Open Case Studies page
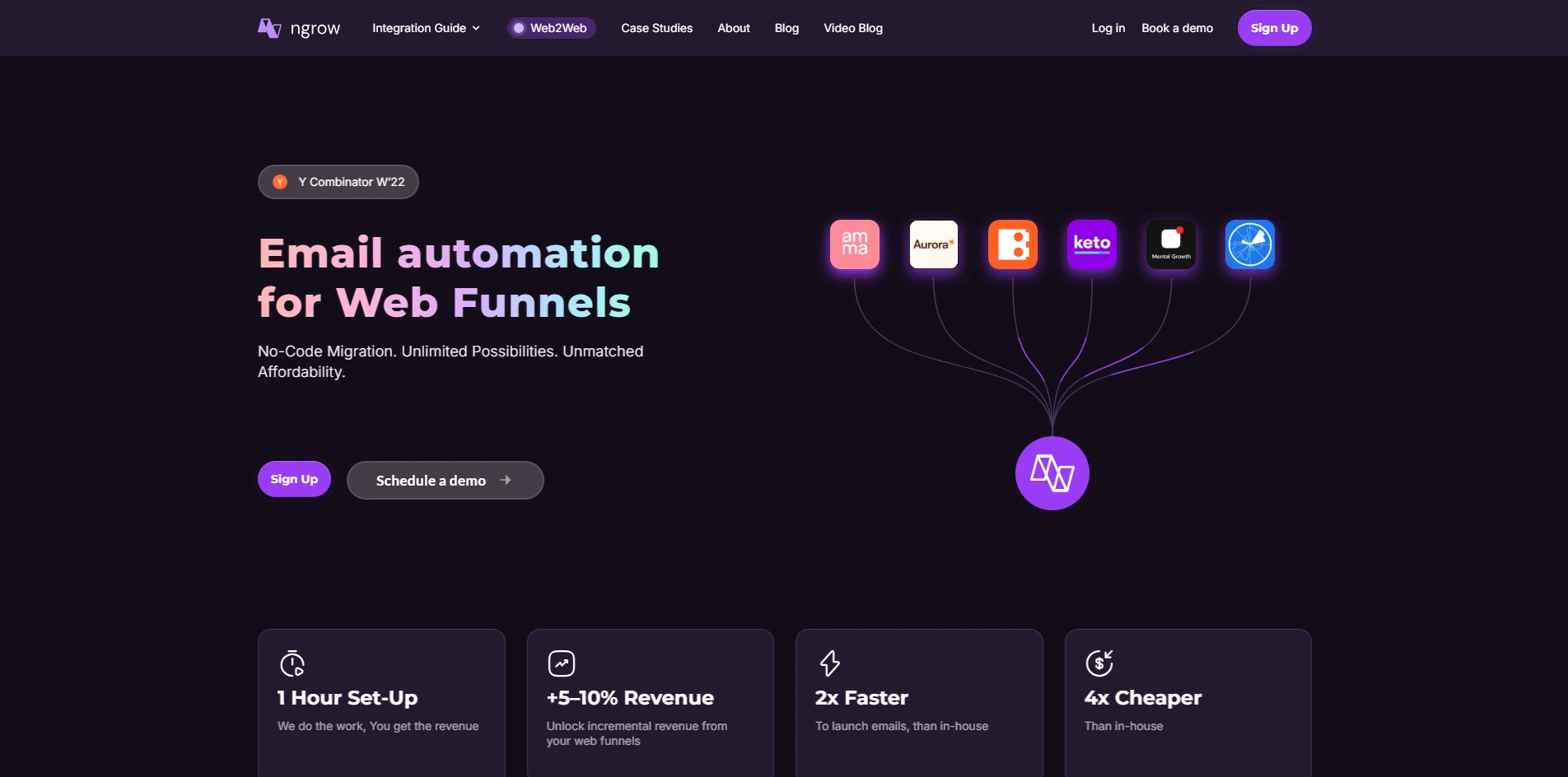Image resolution: width=1568 pixels, height=777 pixels. 656,28
